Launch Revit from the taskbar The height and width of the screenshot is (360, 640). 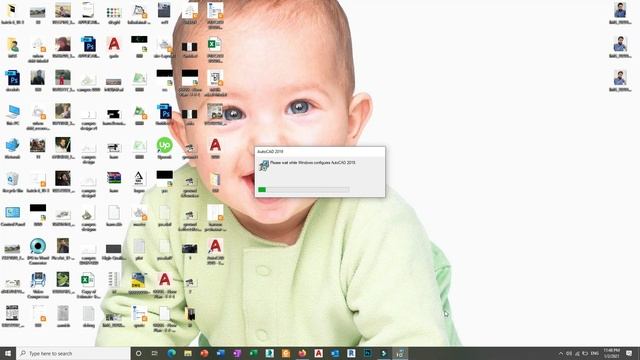click(351, 353)
